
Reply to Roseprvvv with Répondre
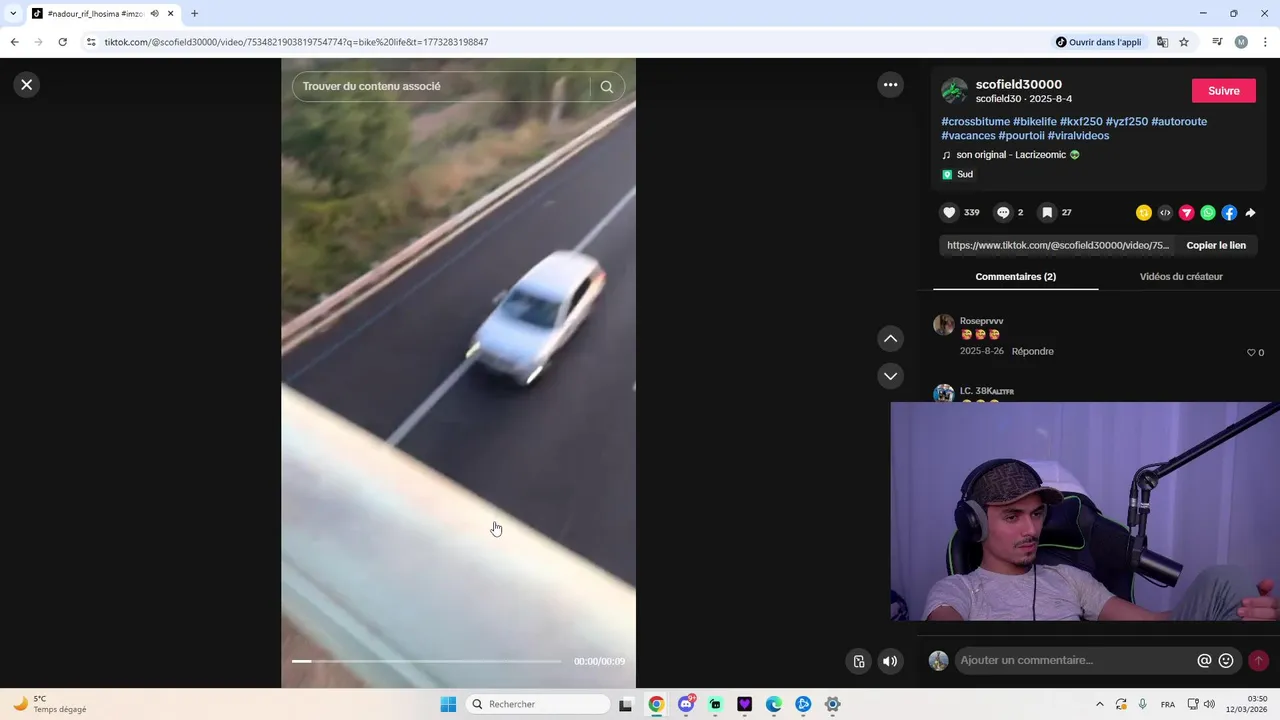coord(1032,352)
